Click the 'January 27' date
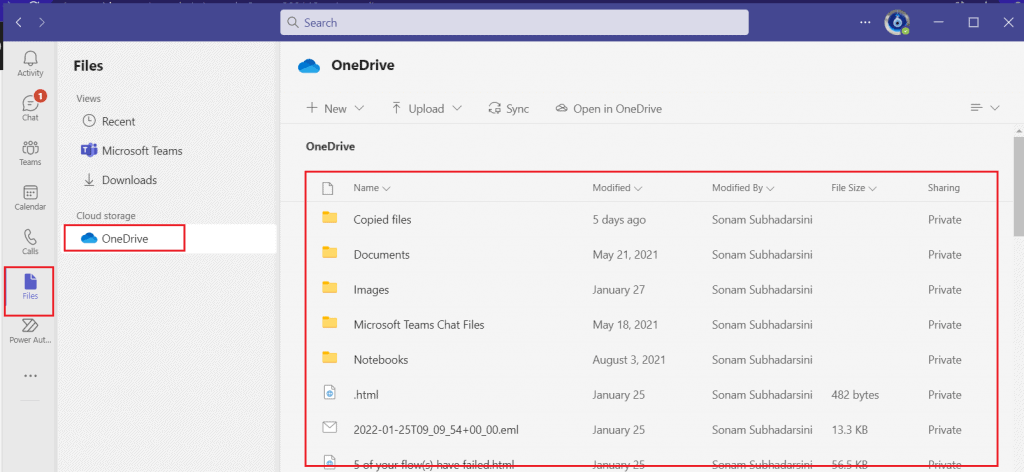 coord(618,290)
